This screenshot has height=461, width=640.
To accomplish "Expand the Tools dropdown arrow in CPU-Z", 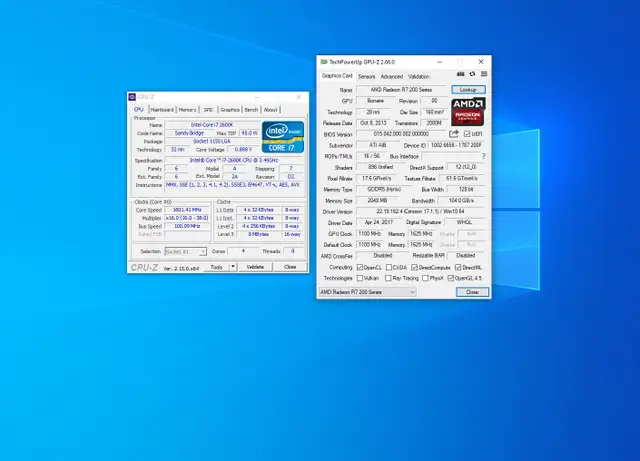I will 233,267.
